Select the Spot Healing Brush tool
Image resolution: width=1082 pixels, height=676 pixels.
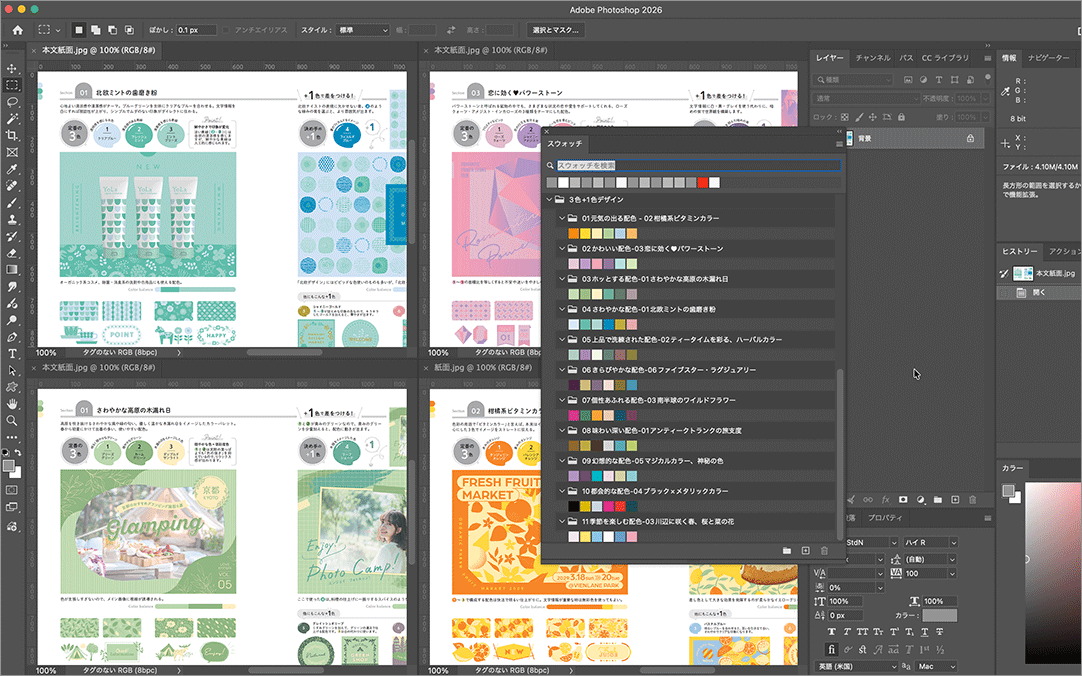click(x=12, y=186)
